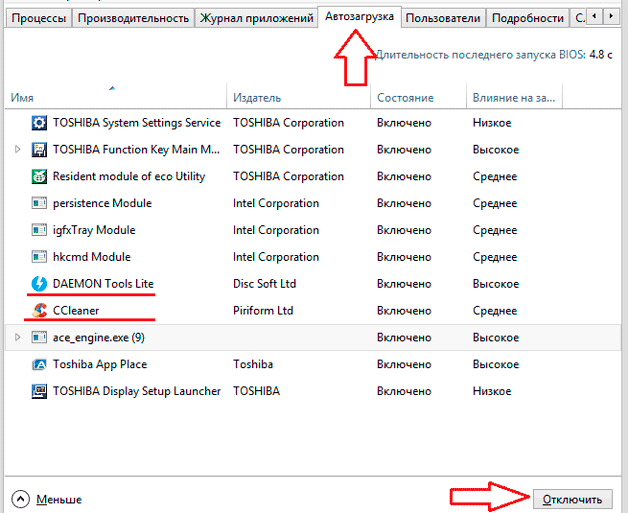Click Intel Corporation in the hkcmd Module row
The width and height of the screenshot is (628, 513).
[276, 257]
